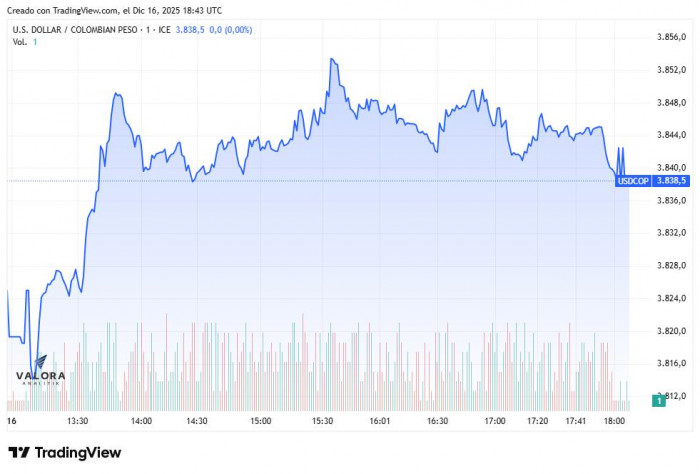Click the Valora Analitik watermark logo
Viewport: 700px width, 474px height.
coord(40,377)
